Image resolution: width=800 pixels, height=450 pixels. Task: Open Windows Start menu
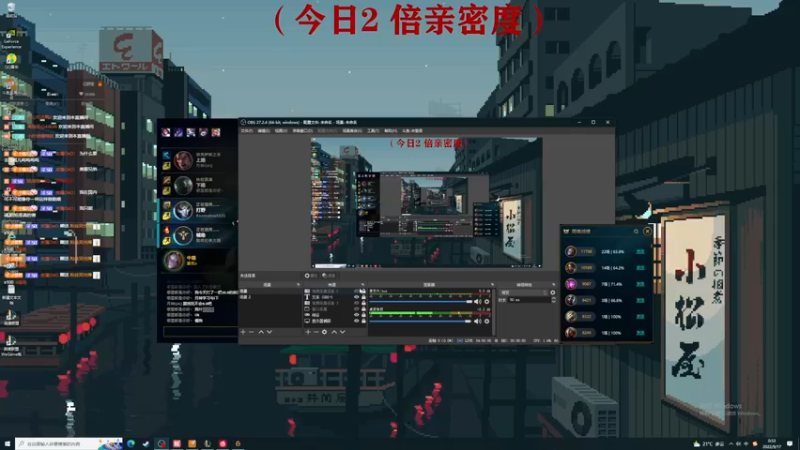(x=7, y=443)
